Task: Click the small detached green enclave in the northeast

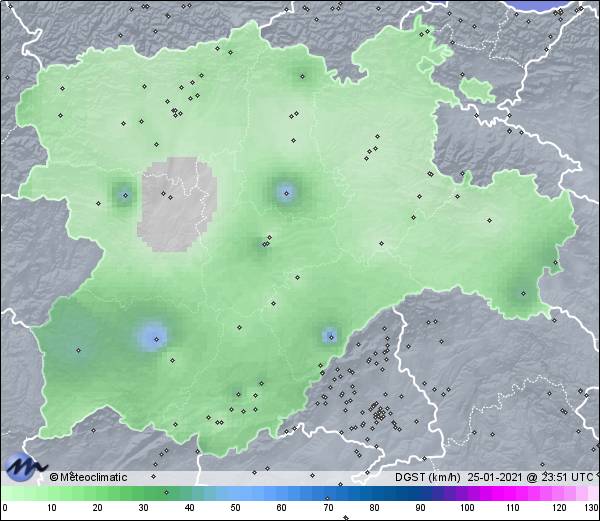Action: click(477, 90)
